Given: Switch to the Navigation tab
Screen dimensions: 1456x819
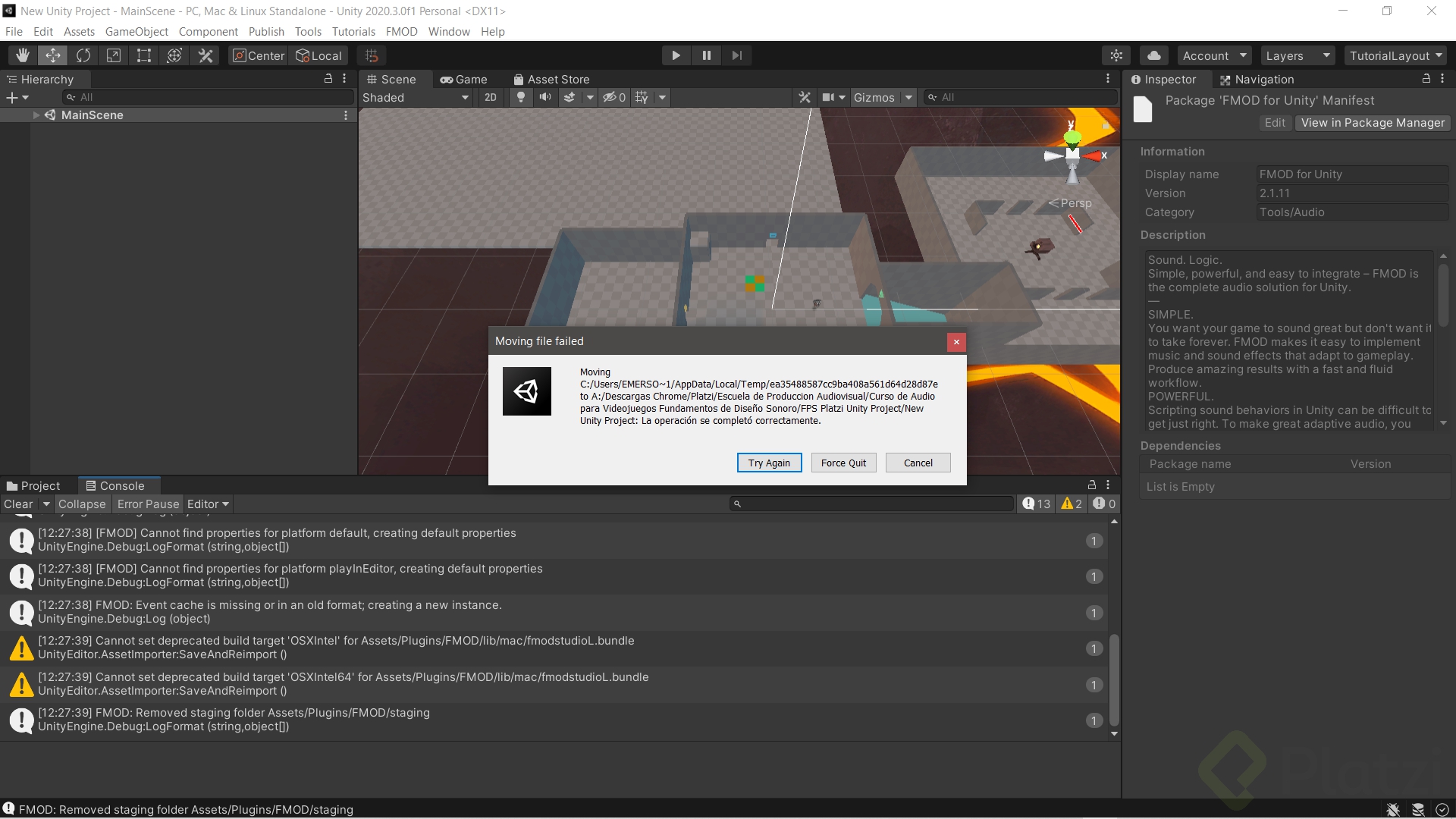Looking at the screenshot, I should [1257, 80].
